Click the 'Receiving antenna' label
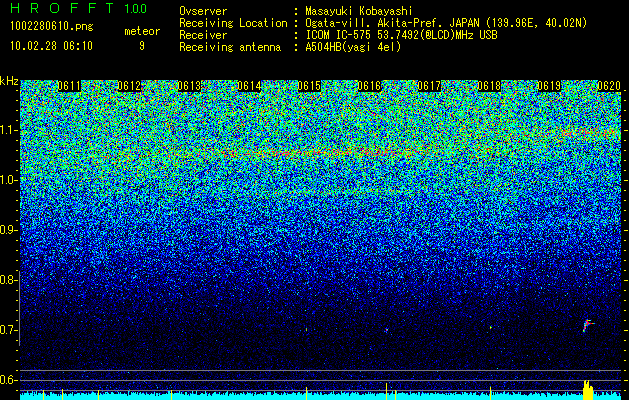 (x=230, y=47)
